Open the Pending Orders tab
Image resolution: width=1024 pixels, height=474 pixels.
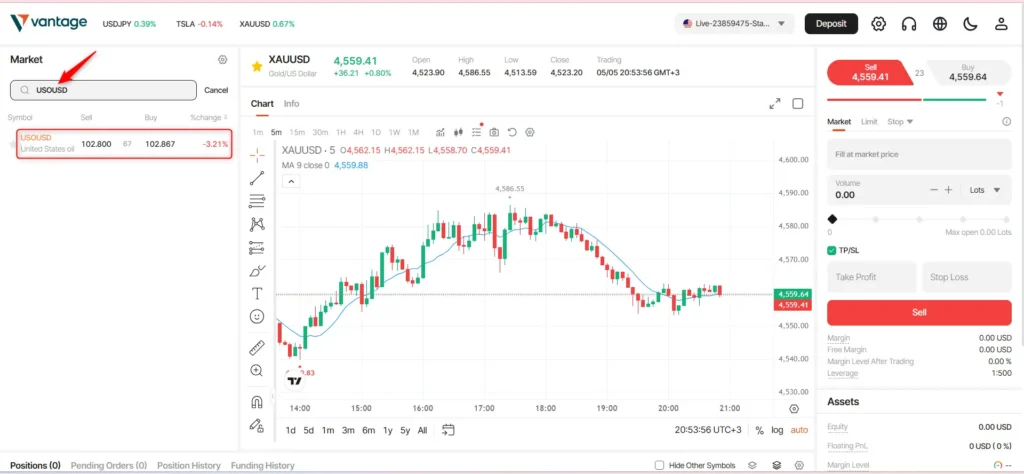click(108, 466)
